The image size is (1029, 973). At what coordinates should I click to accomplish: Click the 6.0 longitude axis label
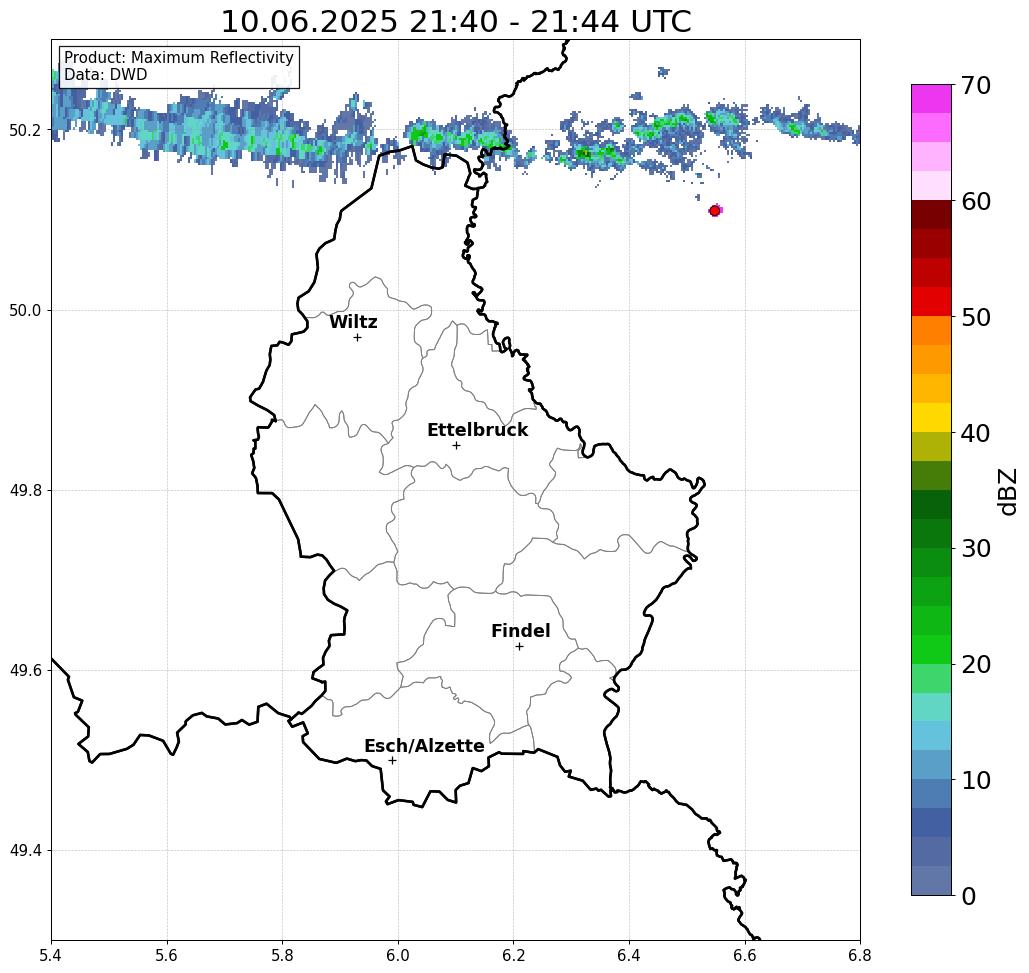pos(398,955)
